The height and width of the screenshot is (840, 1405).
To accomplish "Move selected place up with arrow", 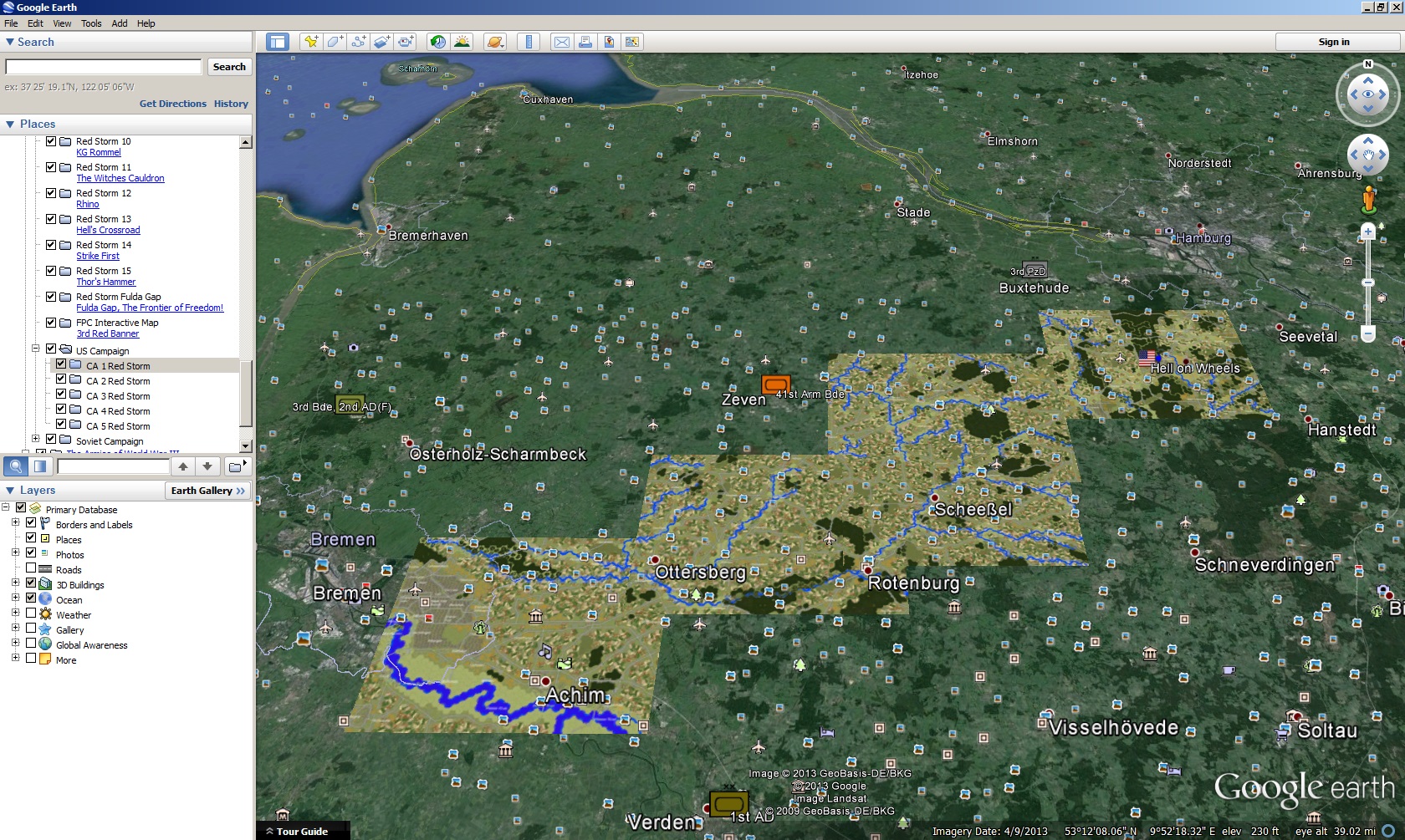I will click(183, 466).
